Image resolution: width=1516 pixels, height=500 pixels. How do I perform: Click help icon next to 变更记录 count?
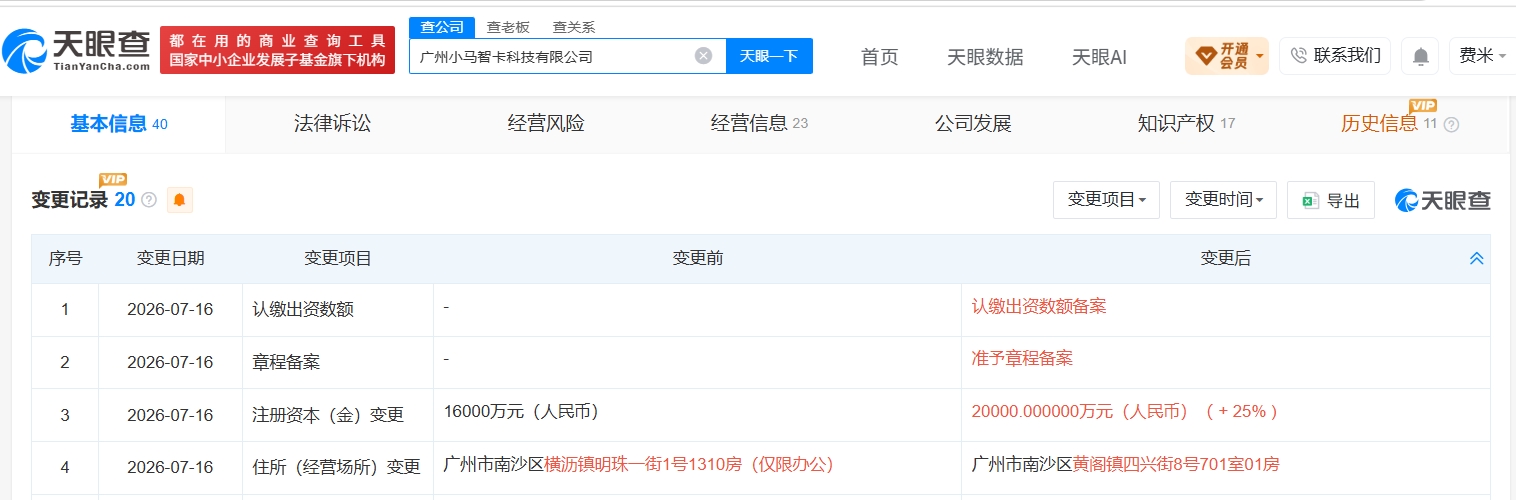point(149,200)
